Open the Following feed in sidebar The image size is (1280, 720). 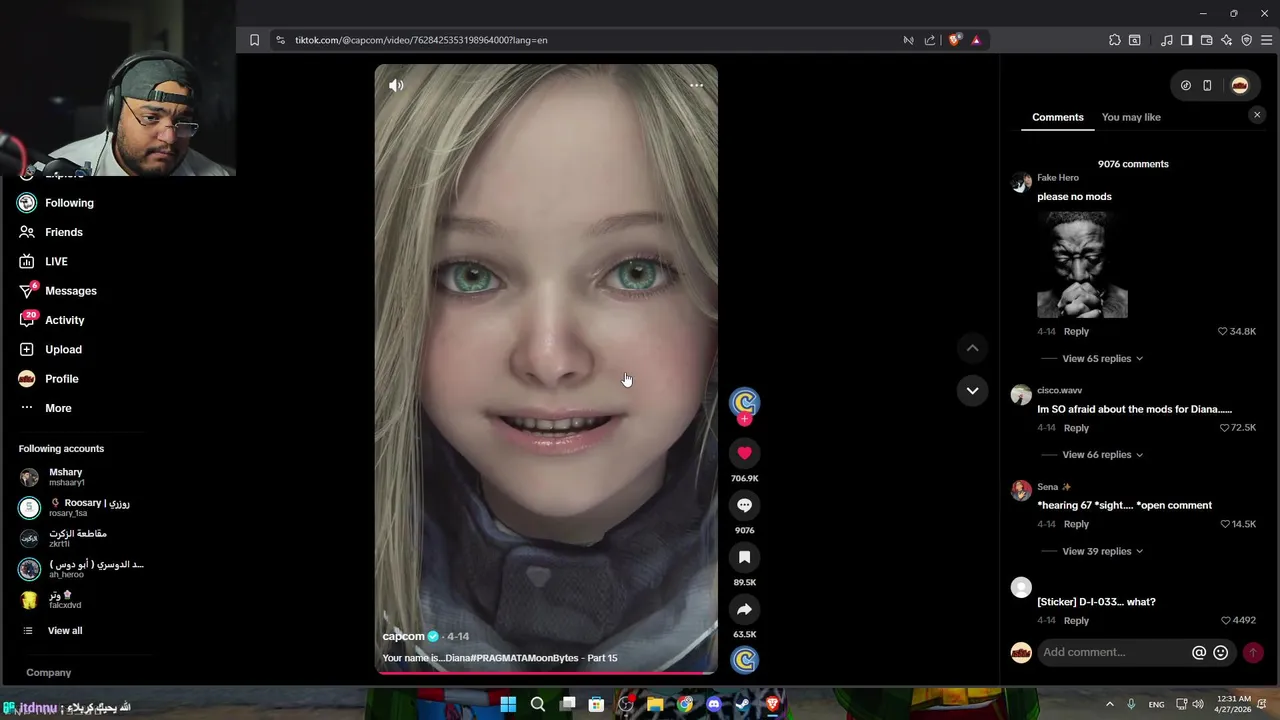pos(69,203)
